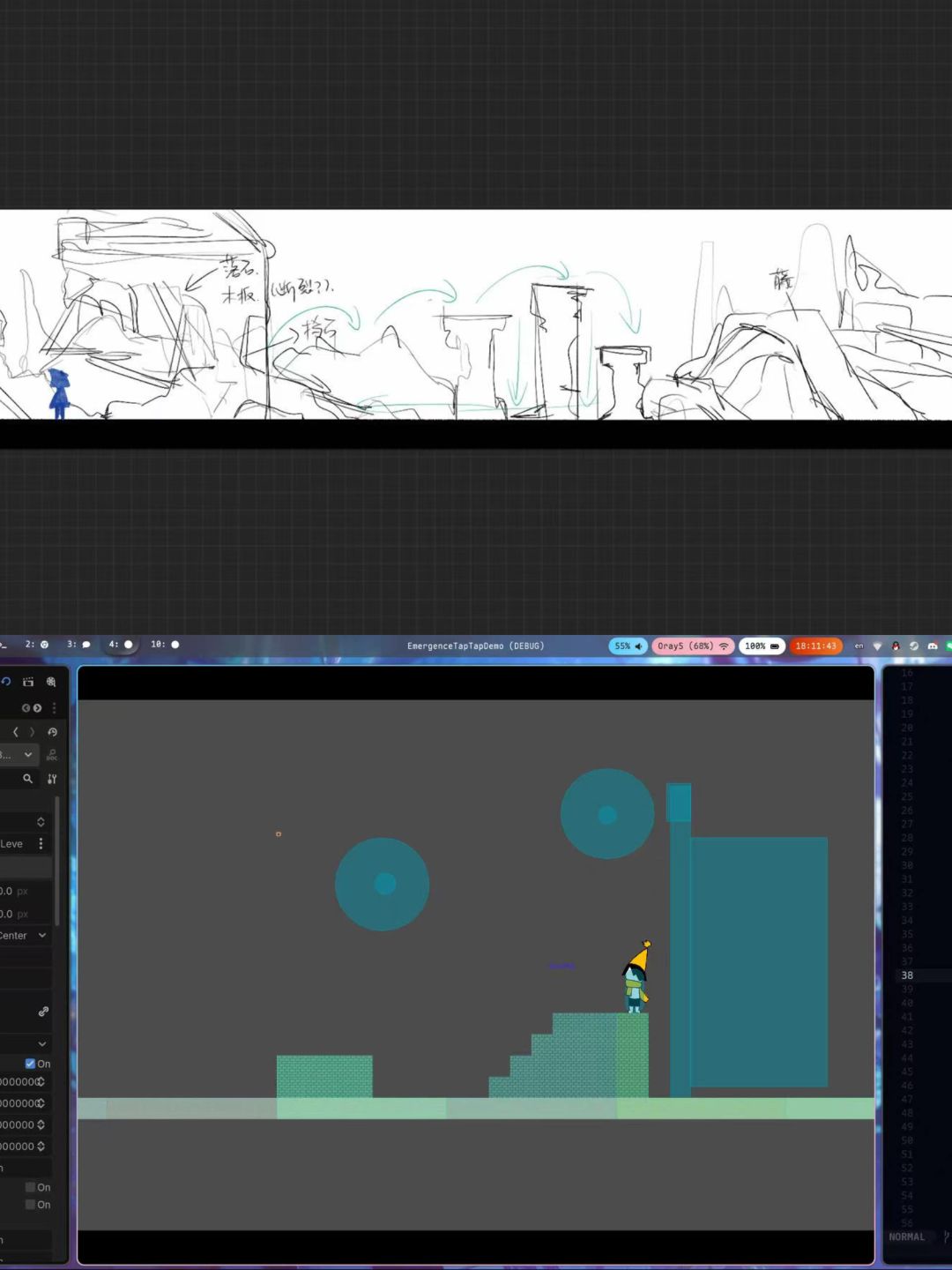The width and height of the screenshot is (952, 1270).
Task: Open the Steam tray icon
Action: [x=914, y=646]
